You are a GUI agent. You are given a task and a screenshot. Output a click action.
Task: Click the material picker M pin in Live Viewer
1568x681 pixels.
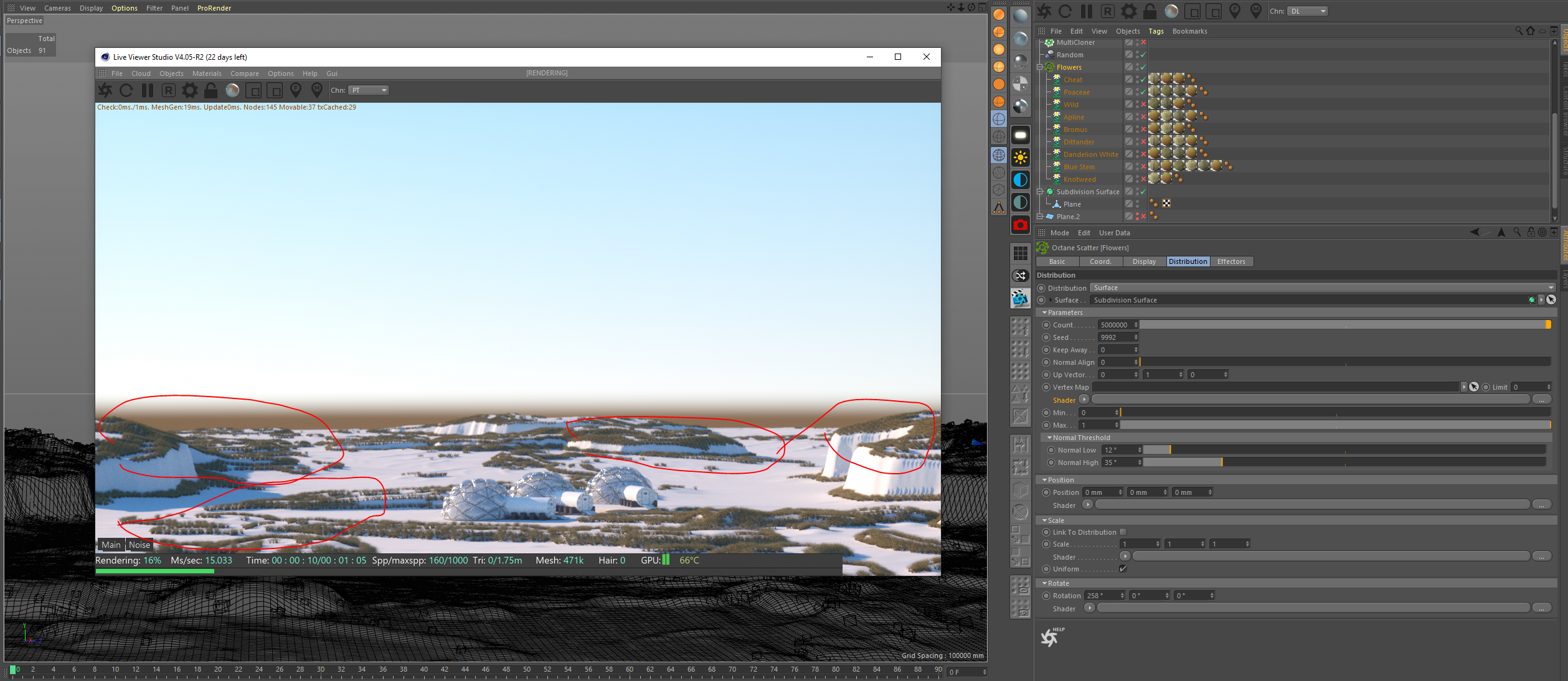pos(317,90)
